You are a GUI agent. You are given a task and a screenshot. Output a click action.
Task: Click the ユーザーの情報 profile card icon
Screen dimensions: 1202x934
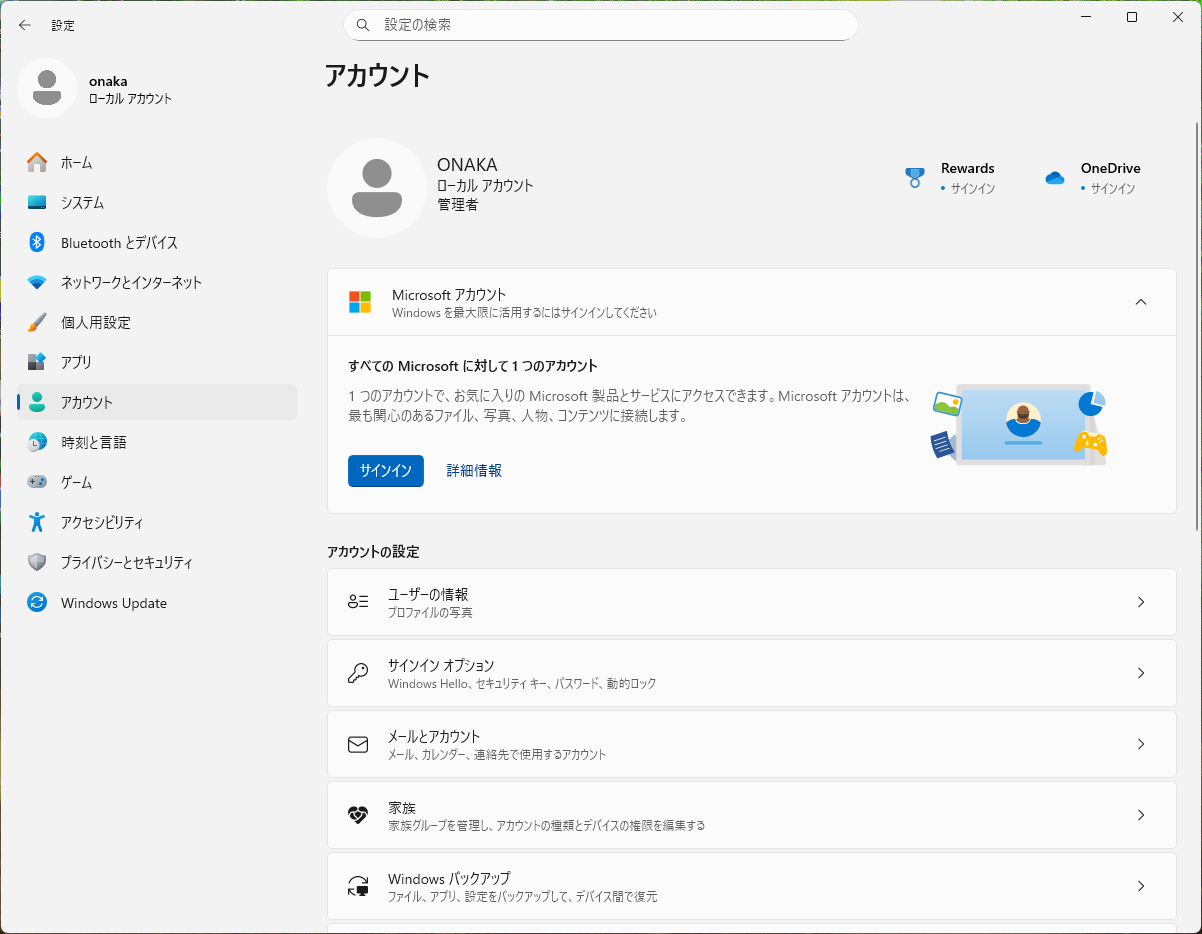point(358,602)
